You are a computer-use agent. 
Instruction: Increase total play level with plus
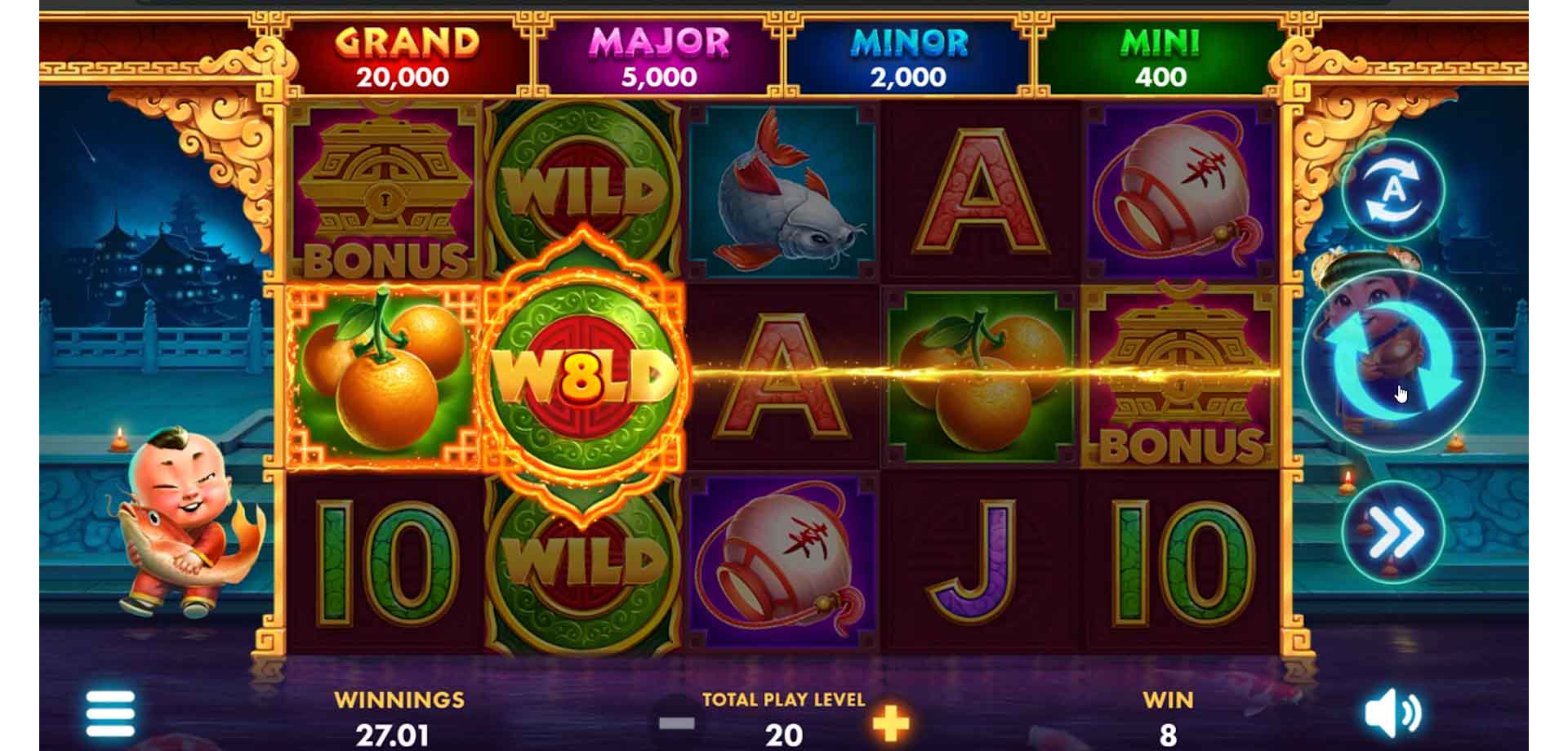click(x=890, y=723)
